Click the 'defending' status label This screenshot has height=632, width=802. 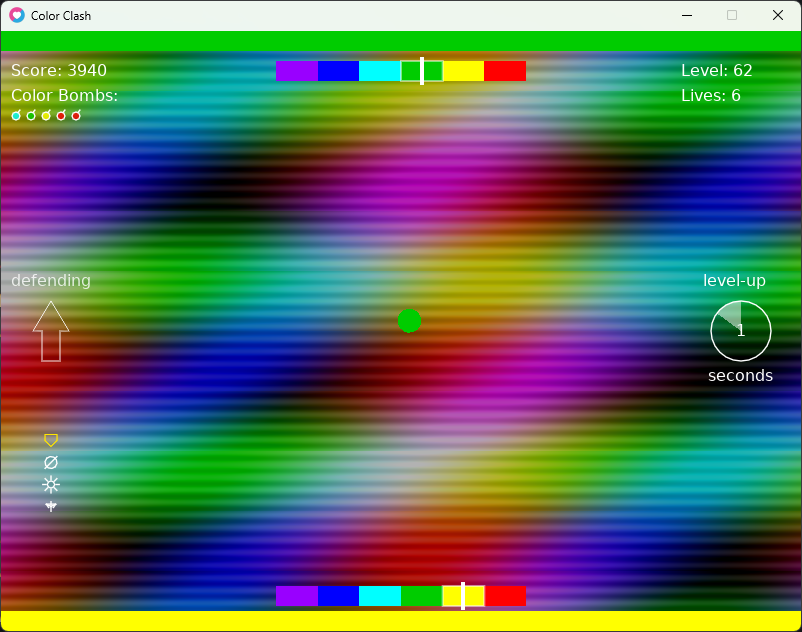click(51, 281)
